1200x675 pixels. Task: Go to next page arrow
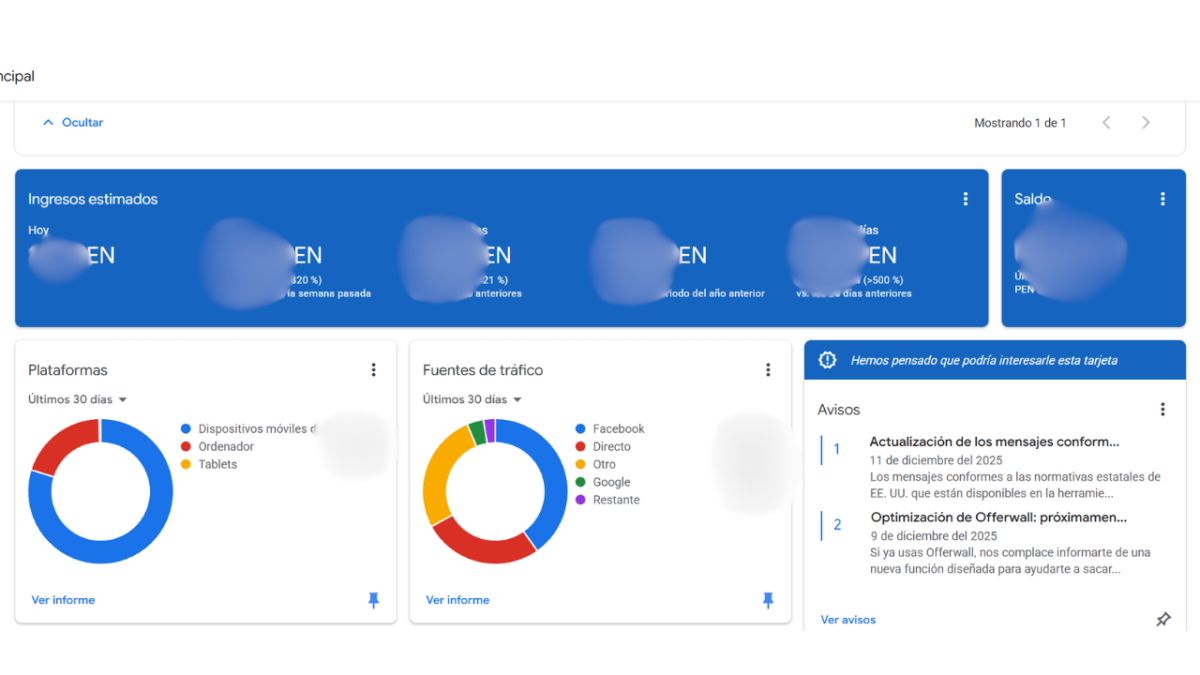pos(1145,123)
